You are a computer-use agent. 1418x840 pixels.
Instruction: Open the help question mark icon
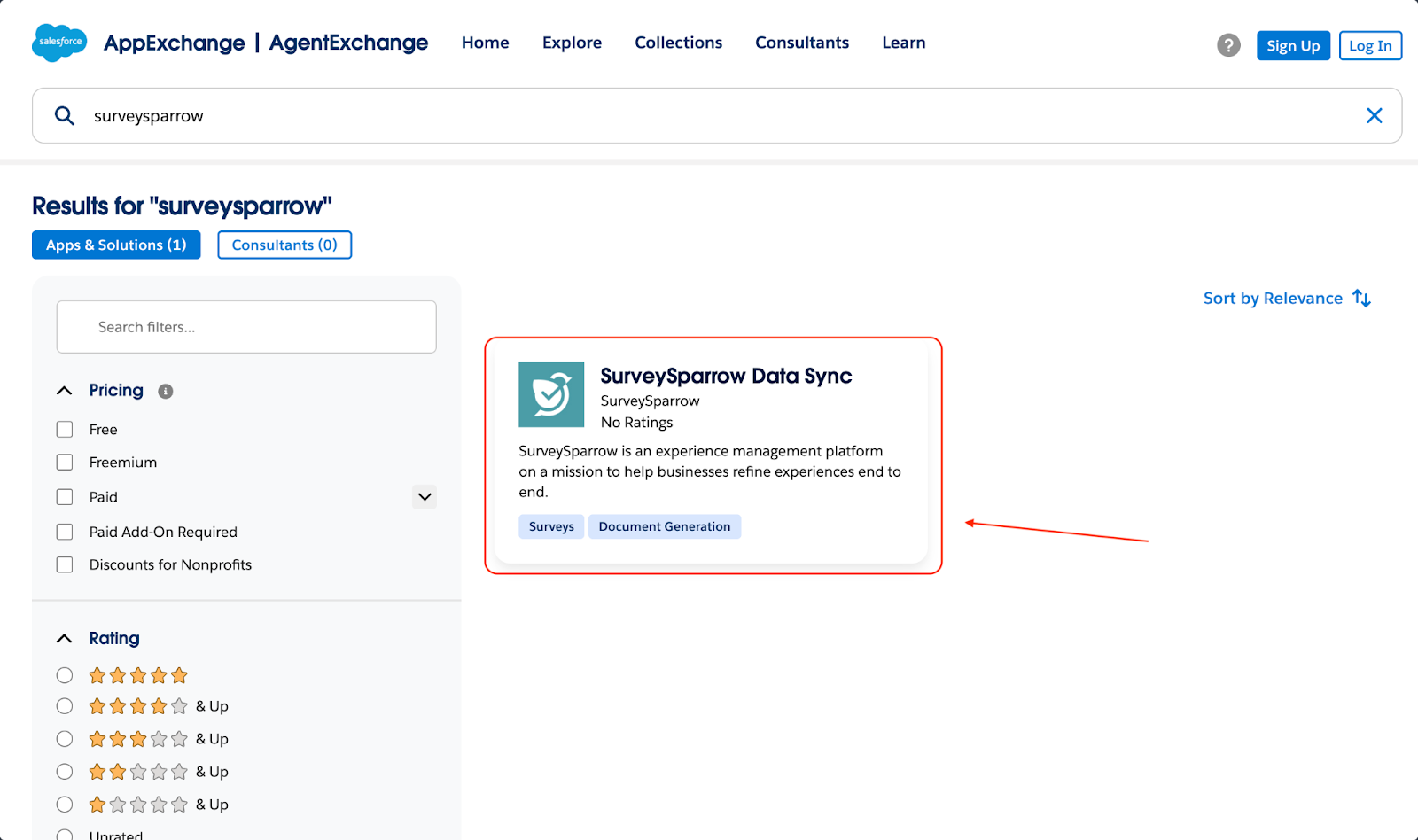pos(1228,45)
